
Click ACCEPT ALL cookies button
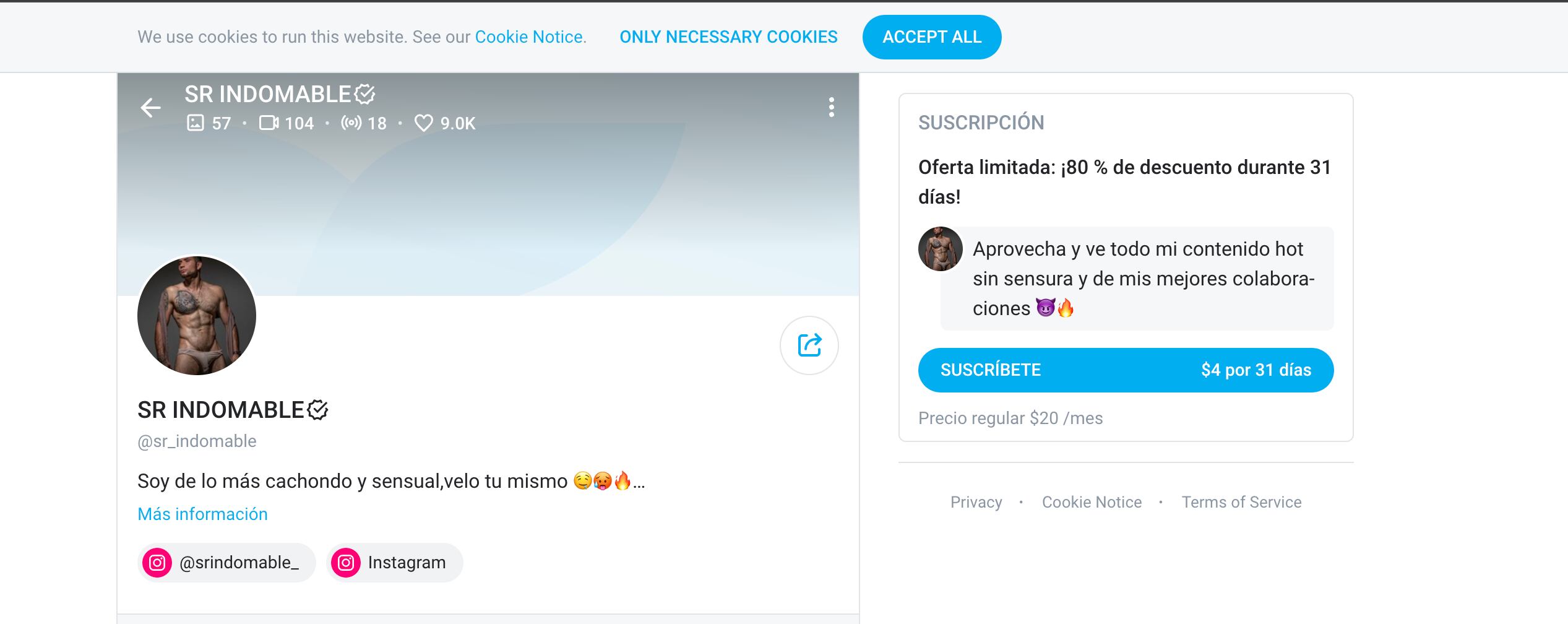point(931,37)
